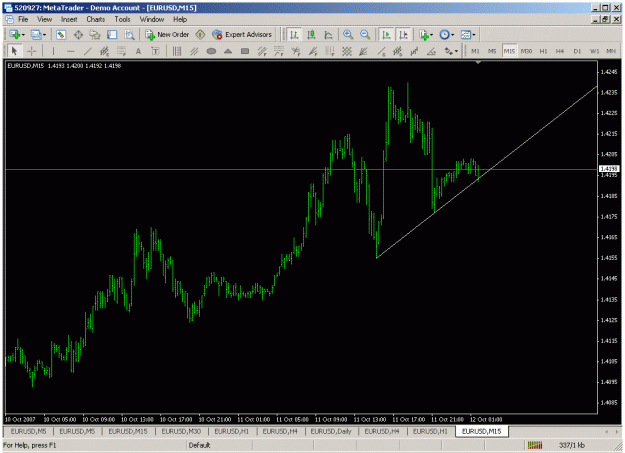Select the Trendline drawing tool
The width and height of the screenshot is (625, 453).
pyautogui.click(x=88, y=51)
